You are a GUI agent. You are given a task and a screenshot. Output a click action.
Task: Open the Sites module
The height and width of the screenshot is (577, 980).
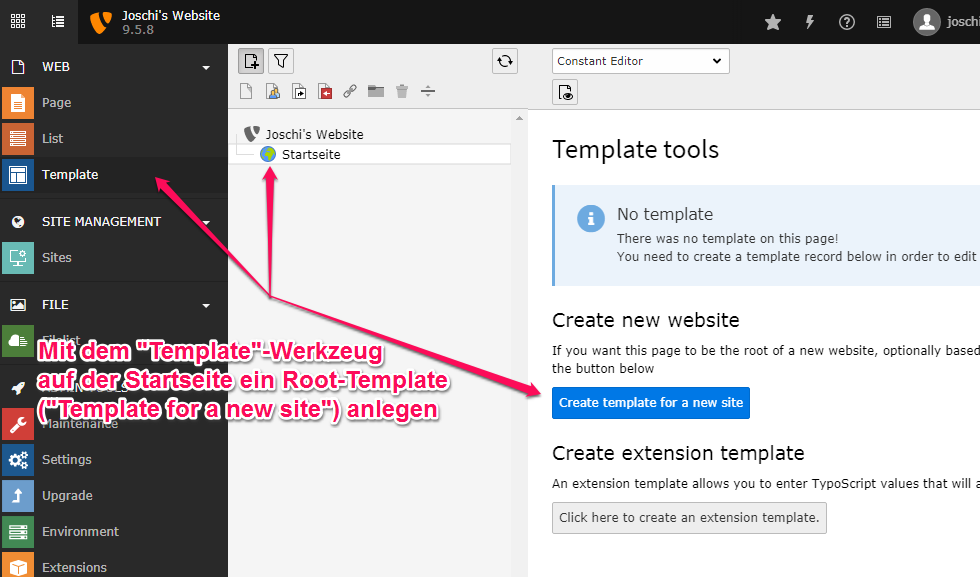[64, 257]
